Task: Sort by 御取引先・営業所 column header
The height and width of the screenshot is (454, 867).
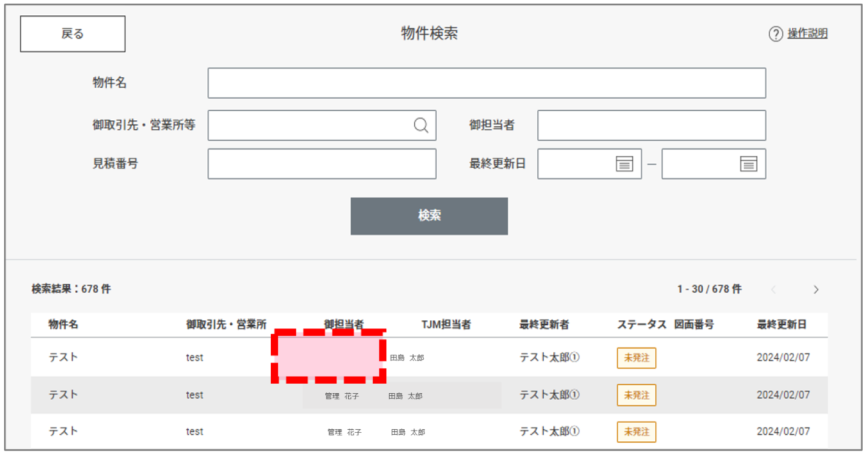Action: (x=226, y=325)
